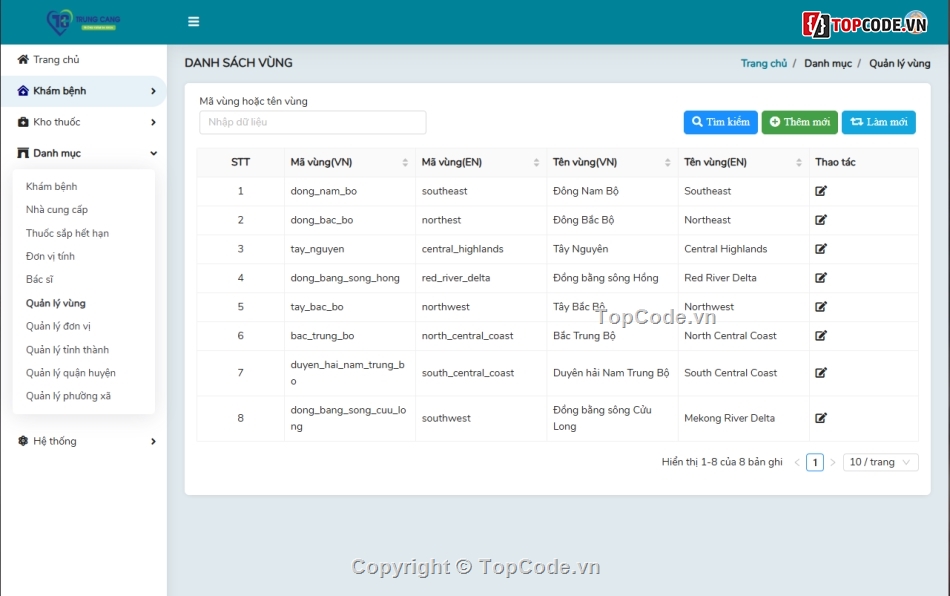Image resolution: width=950 pixels, height=596 pixels.
Task: Go to previous page arrow
Action: click(x=797, y=462)
